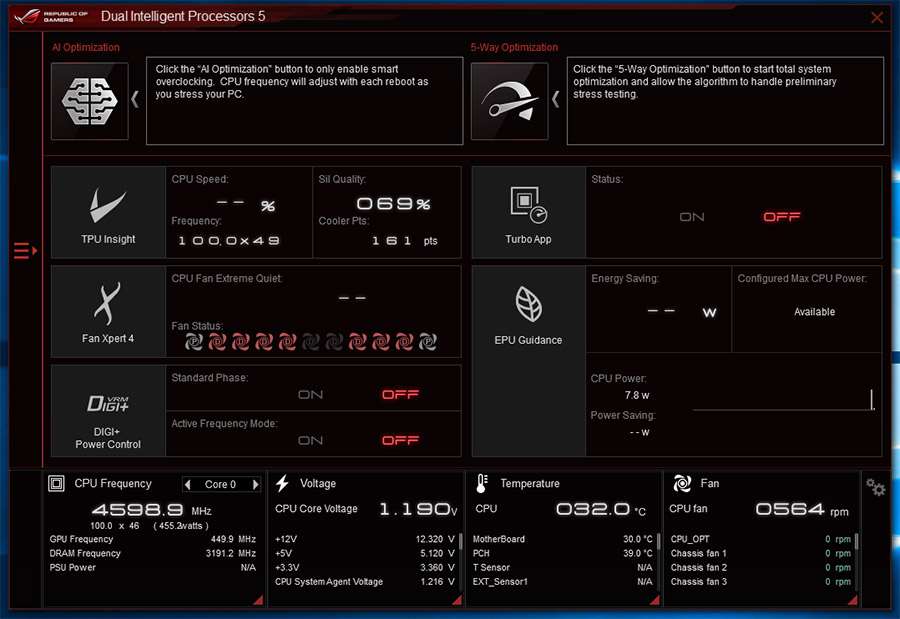The image size is (900, 619).
Task: Set Standard Phase to OFF
Action: [x=401, y=394]
